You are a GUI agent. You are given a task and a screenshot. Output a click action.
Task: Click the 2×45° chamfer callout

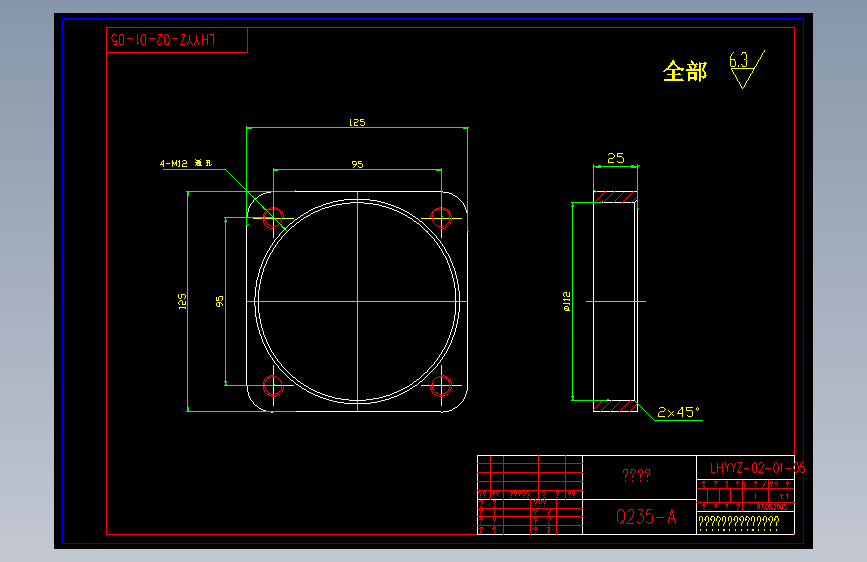click(x=678, y=412)
